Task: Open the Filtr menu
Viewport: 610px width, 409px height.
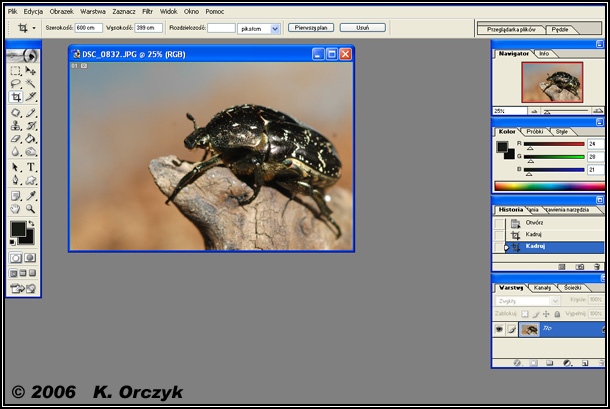Action: tap(147, 10)
